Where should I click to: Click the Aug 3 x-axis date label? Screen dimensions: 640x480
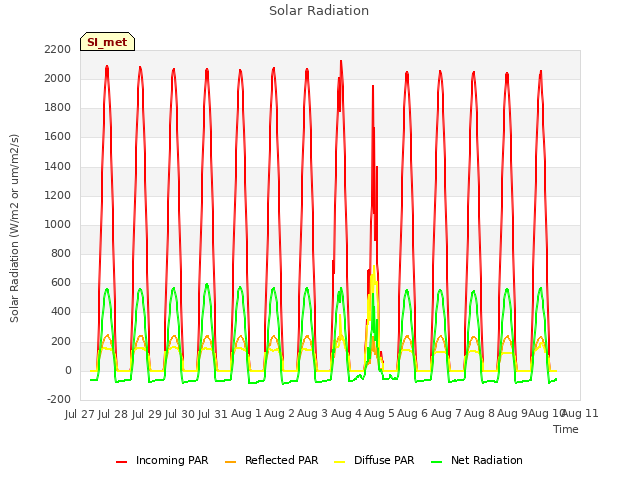coord(313,414)
